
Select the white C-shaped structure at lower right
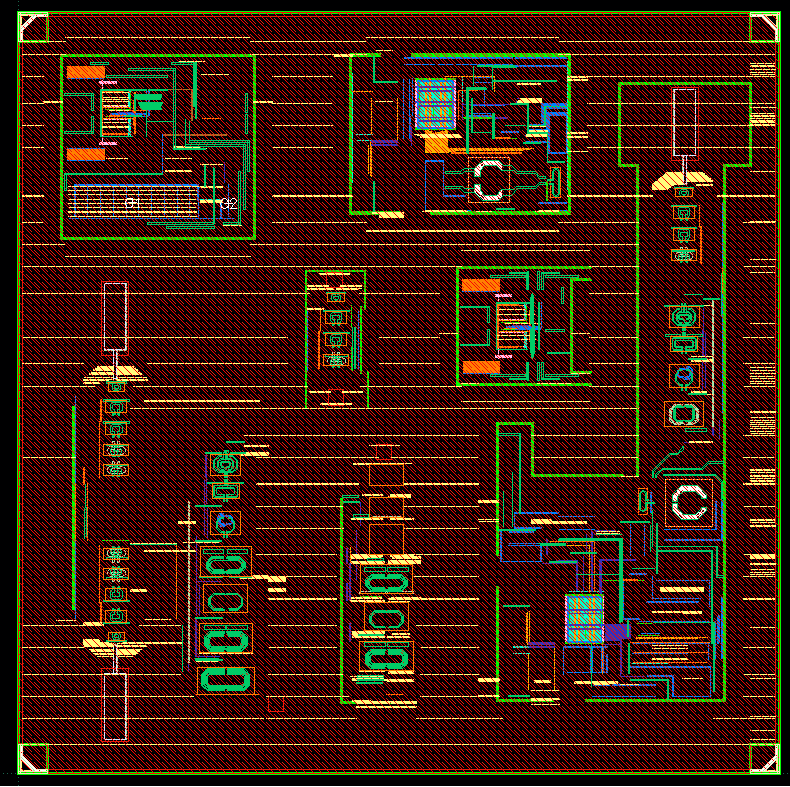click(688, 501)
